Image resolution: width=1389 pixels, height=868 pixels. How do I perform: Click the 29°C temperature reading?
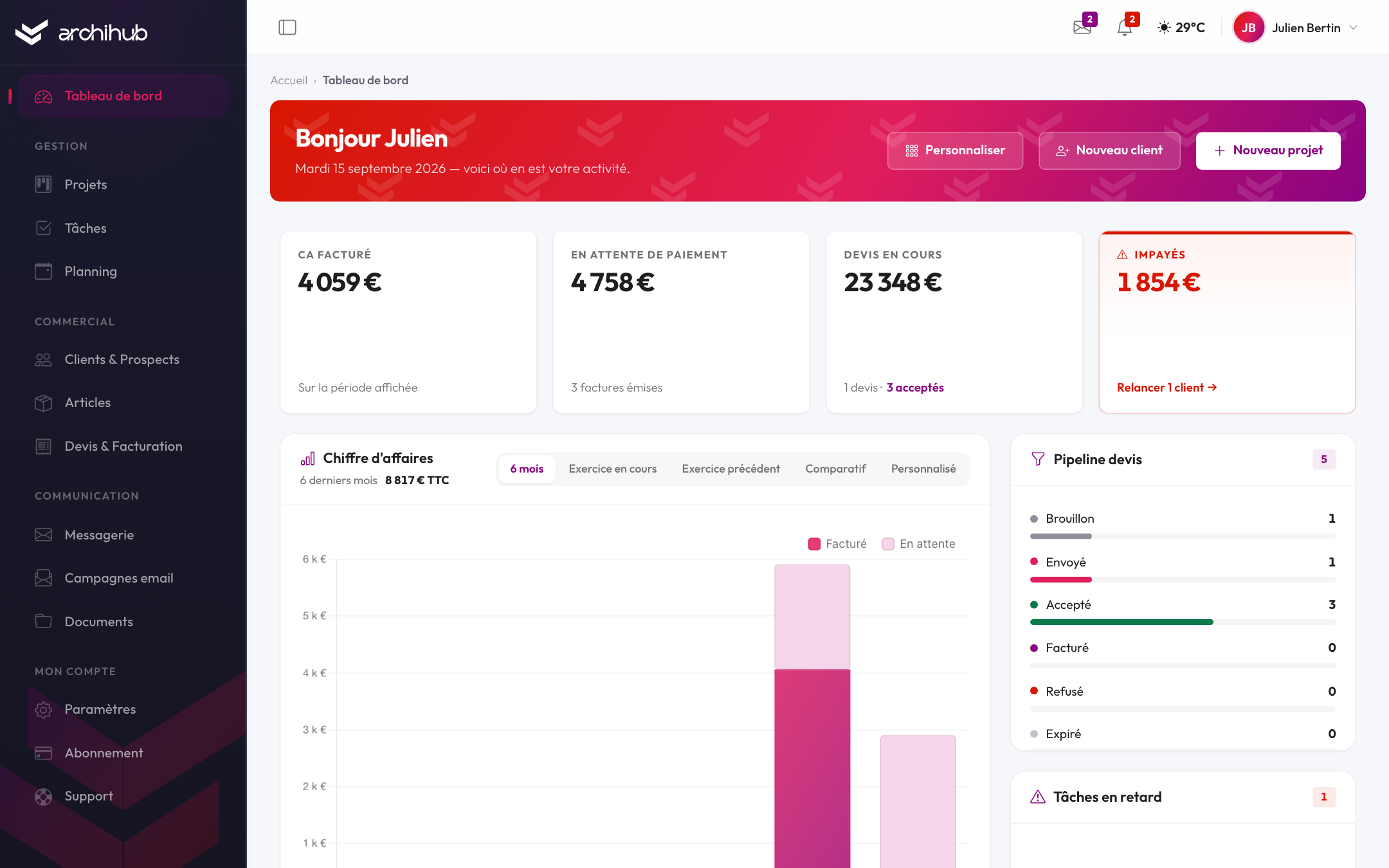click(1190, 28)
